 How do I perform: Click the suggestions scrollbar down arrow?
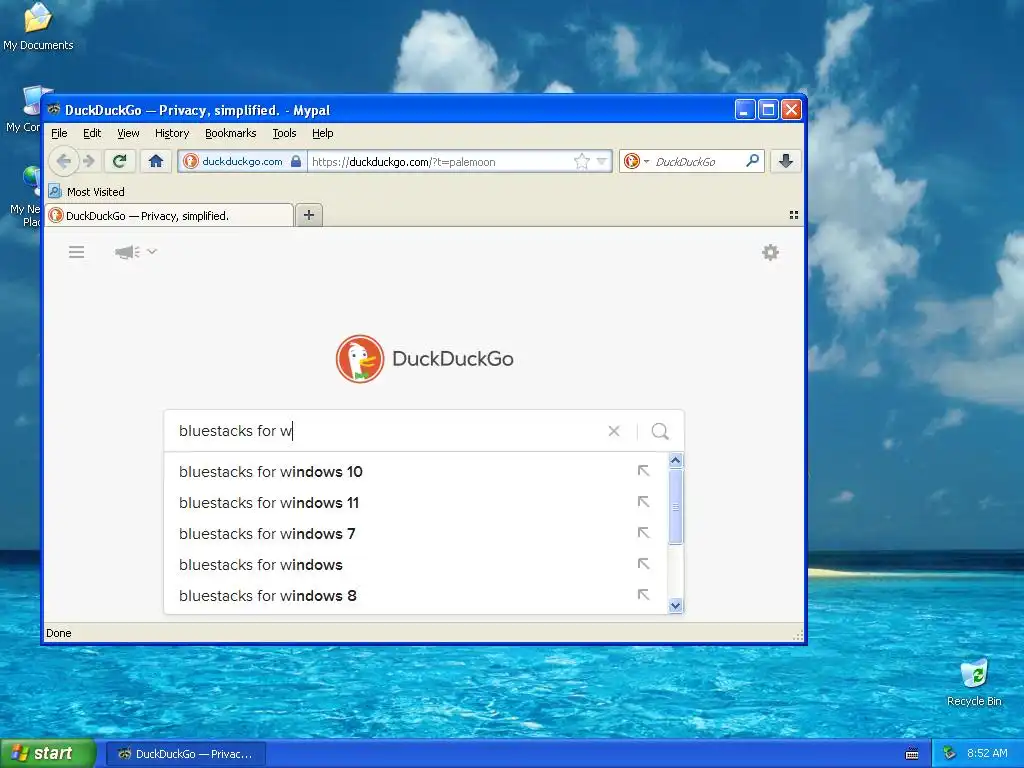click(x=676, y=605)
